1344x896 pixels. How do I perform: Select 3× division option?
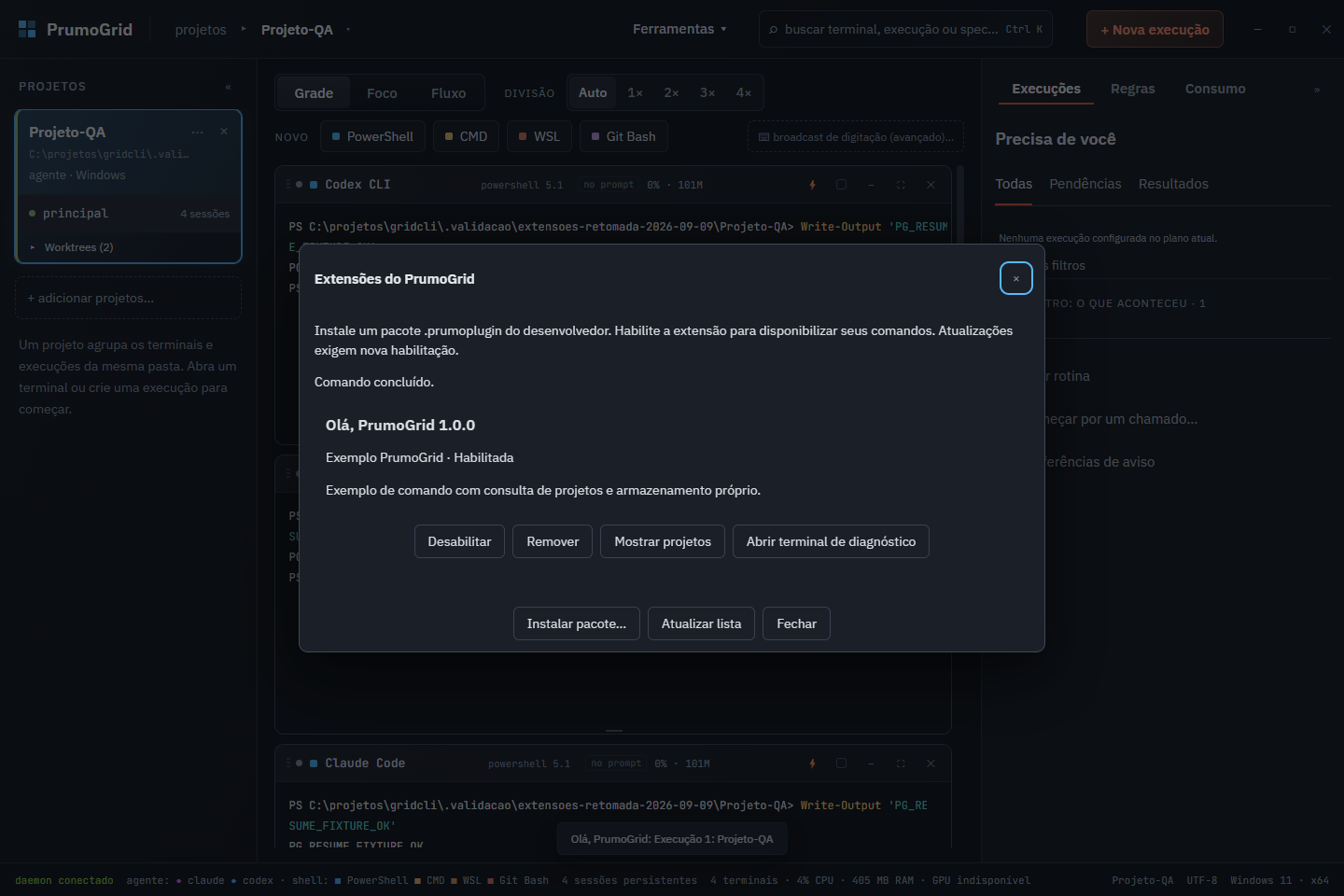[x=707, y=92]
